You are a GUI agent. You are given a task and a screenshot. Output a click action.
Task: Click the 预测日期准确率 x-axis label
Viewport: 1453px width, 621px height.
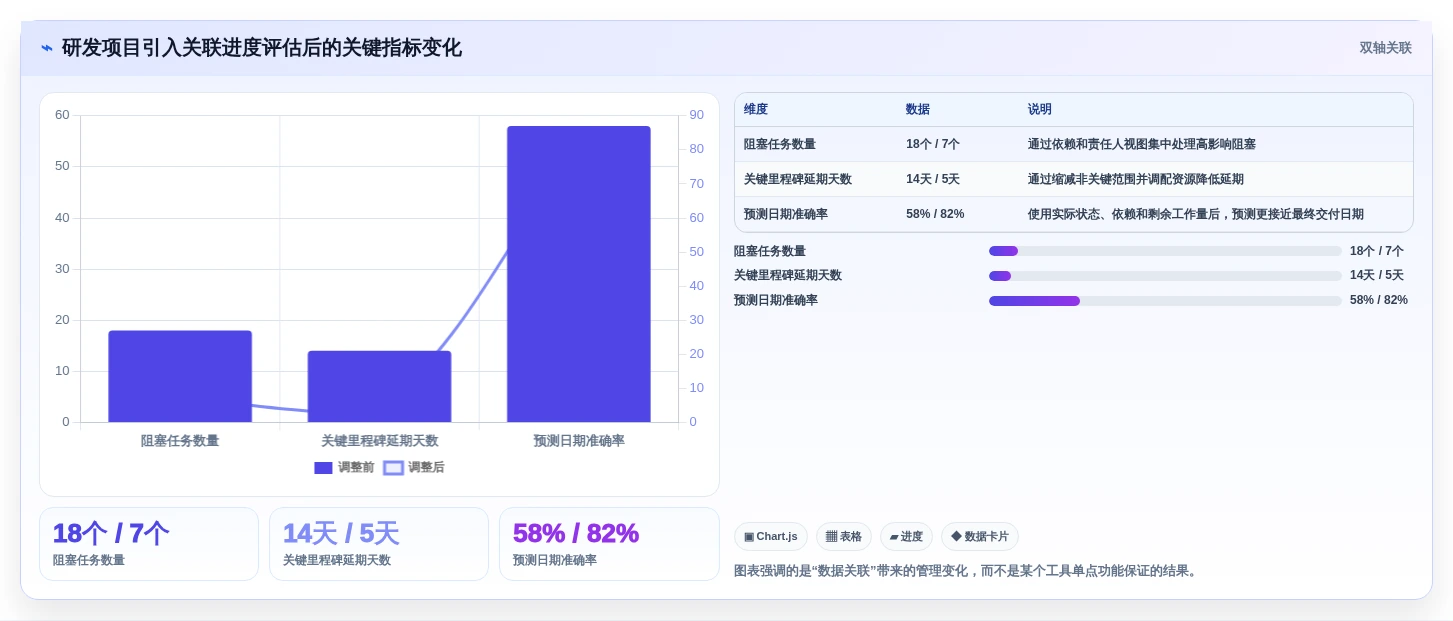tap(579, 441)
